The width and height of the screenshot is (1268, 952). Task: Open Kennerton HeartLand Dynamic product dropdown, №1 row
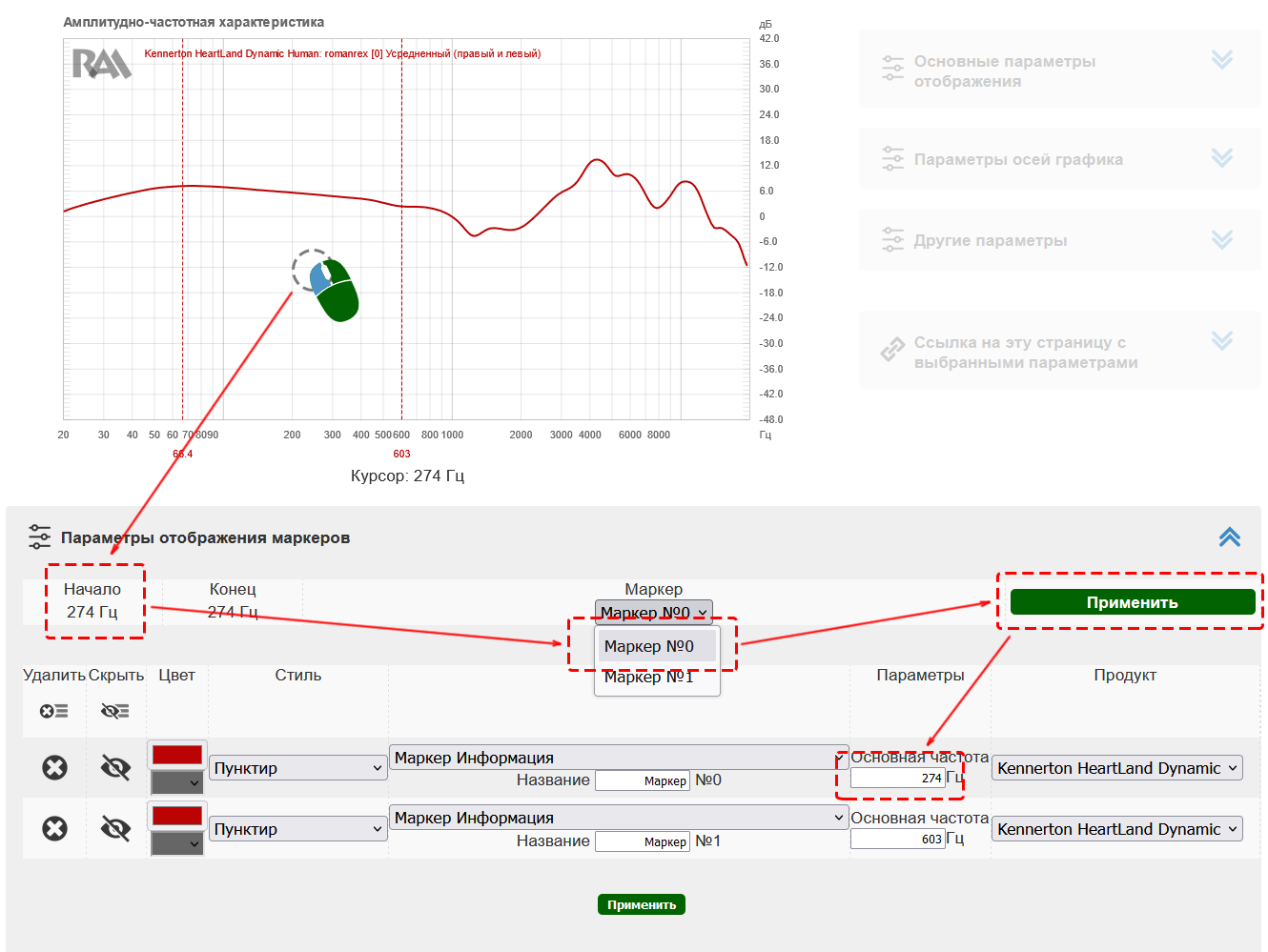click(x=1117, y=829)
